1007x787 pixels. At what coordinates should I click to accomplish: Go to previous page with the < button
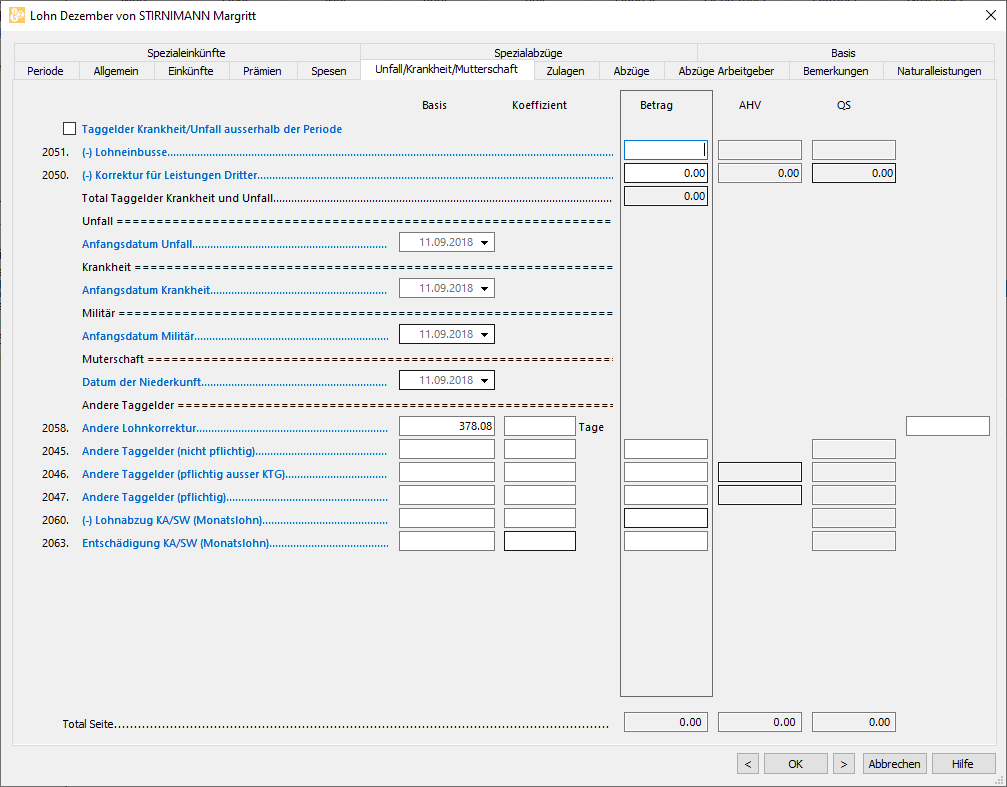(x=748, y=764)
